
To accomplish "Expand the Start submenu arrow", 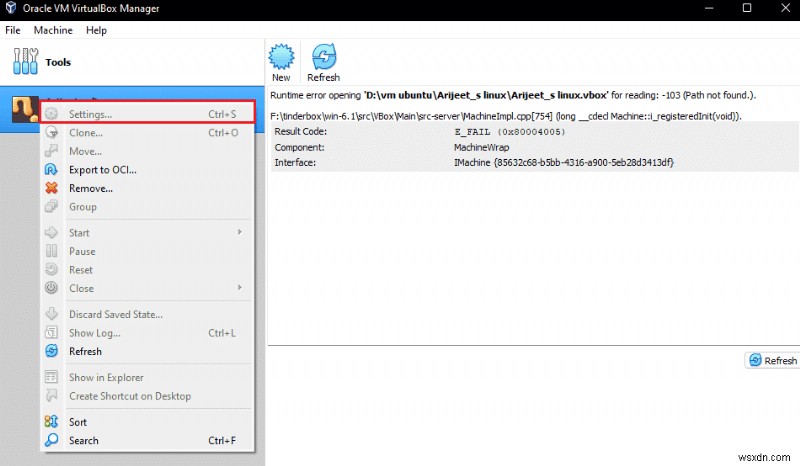I will pyautogui.click(x=240, y=232).
